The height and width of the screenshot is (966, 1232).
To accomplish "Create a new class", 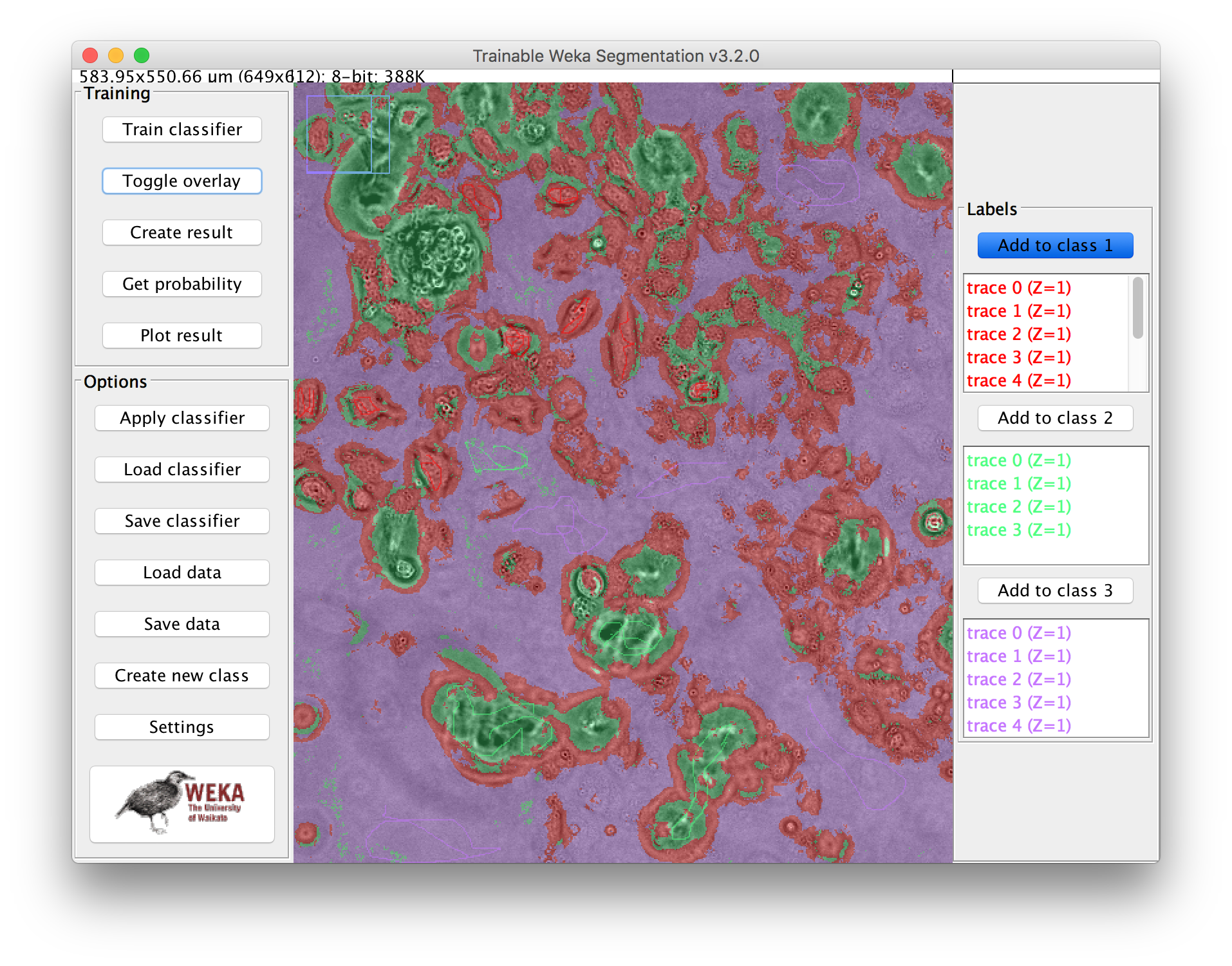I will 182,675.
